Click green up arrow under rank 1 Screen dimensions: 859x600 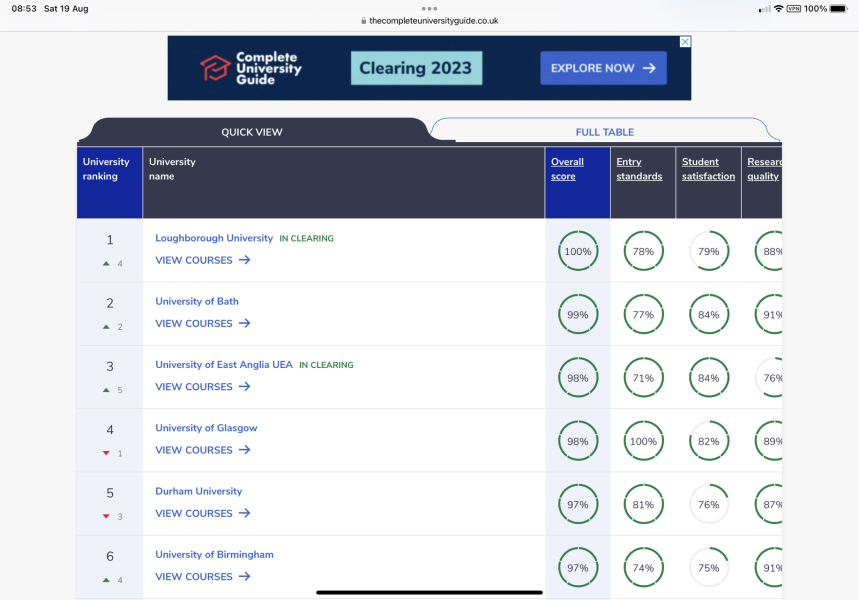click(106, 264)
